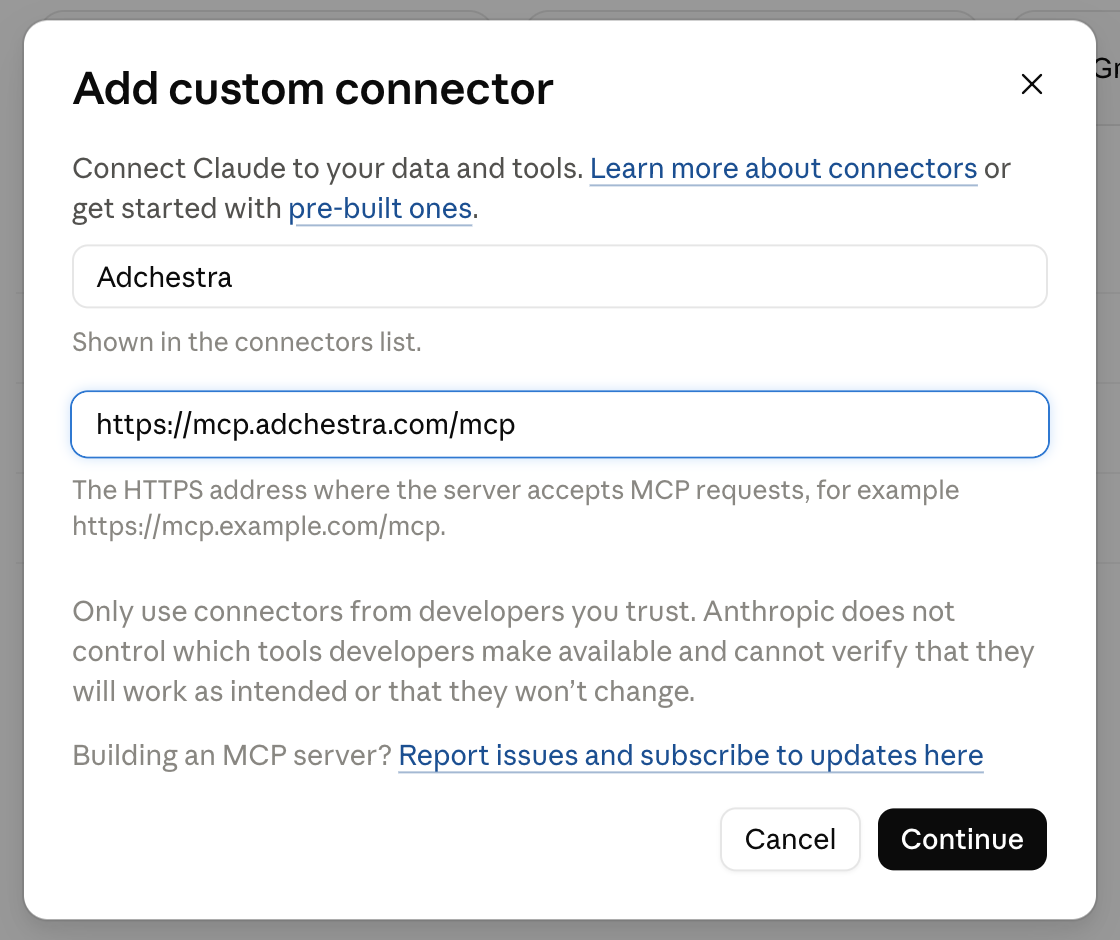Screen dimensions: 1120x940
Task: Close the Add custom connector dialog
Action: 1031,84
